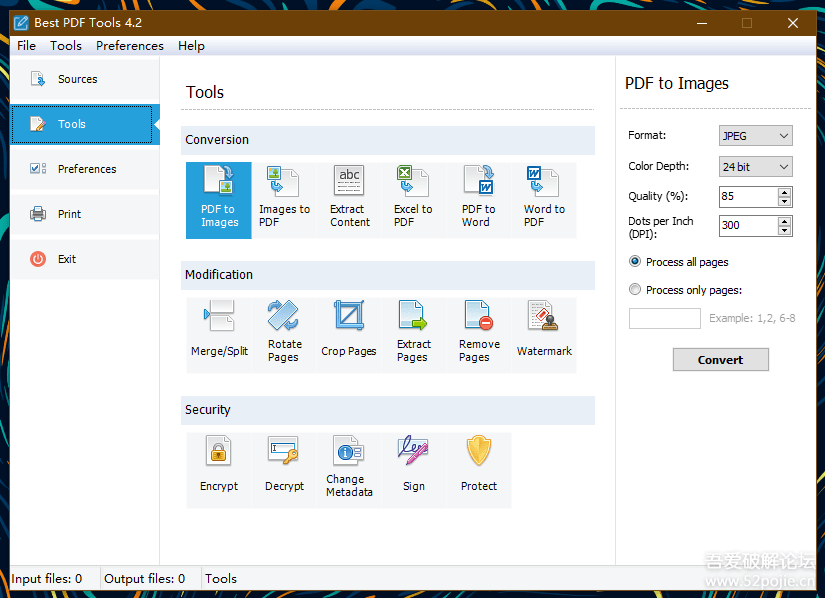Open the Images to PDF tool
The width and height of the screenshot is (825, 598).
click(284, 200)
